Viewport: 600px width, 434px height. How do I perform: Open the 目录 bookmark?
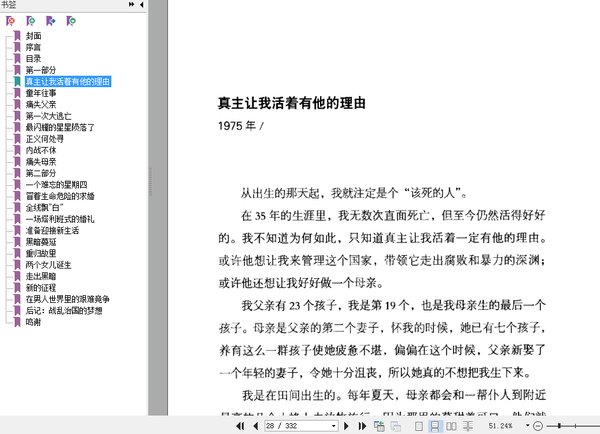(x=33, y=59)
